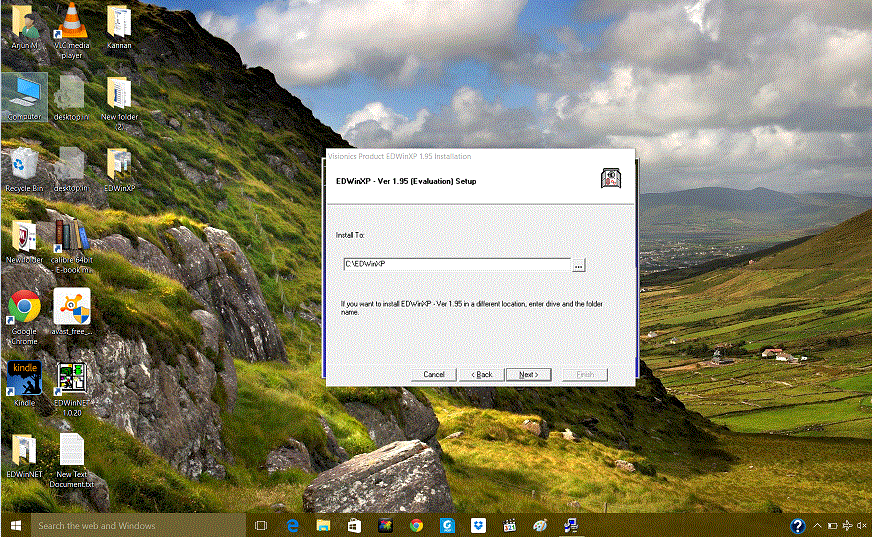Go Back in the setup wizard

482,375
